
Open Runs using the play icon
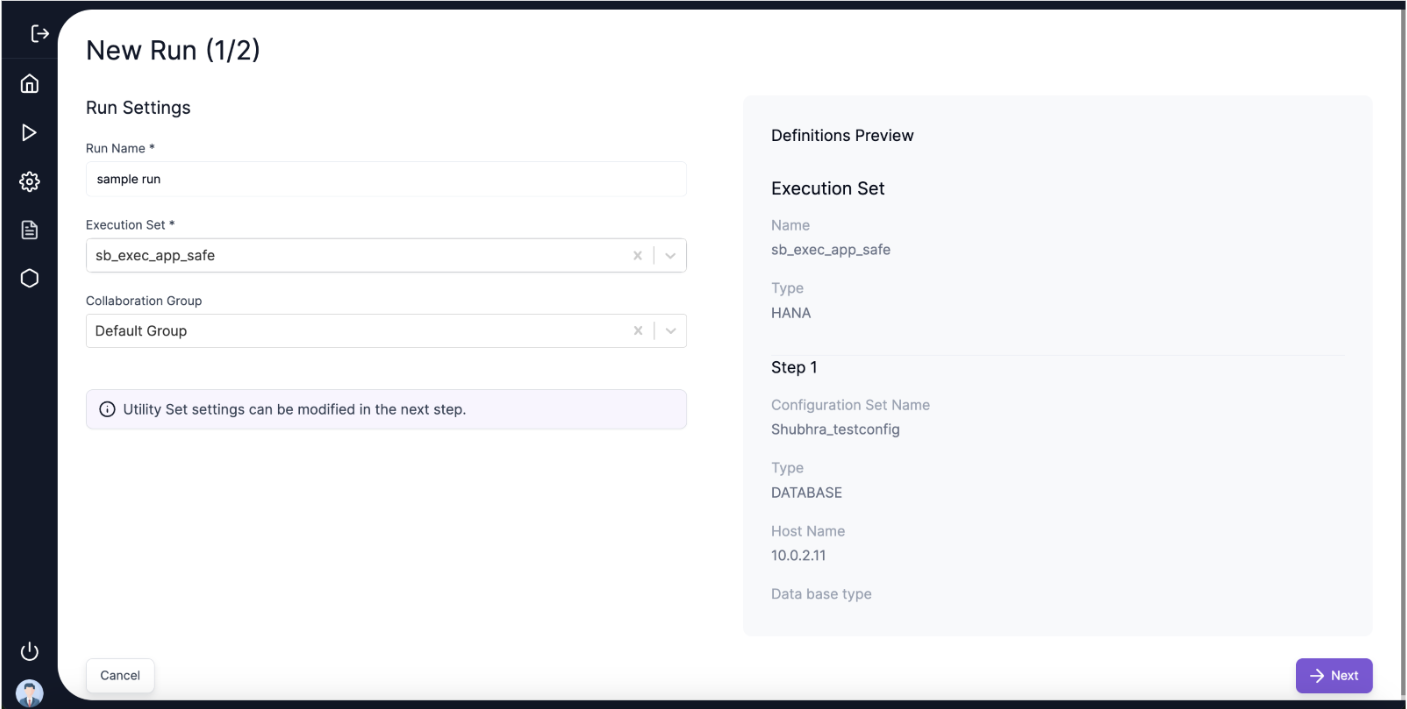[x=29, y=133]
